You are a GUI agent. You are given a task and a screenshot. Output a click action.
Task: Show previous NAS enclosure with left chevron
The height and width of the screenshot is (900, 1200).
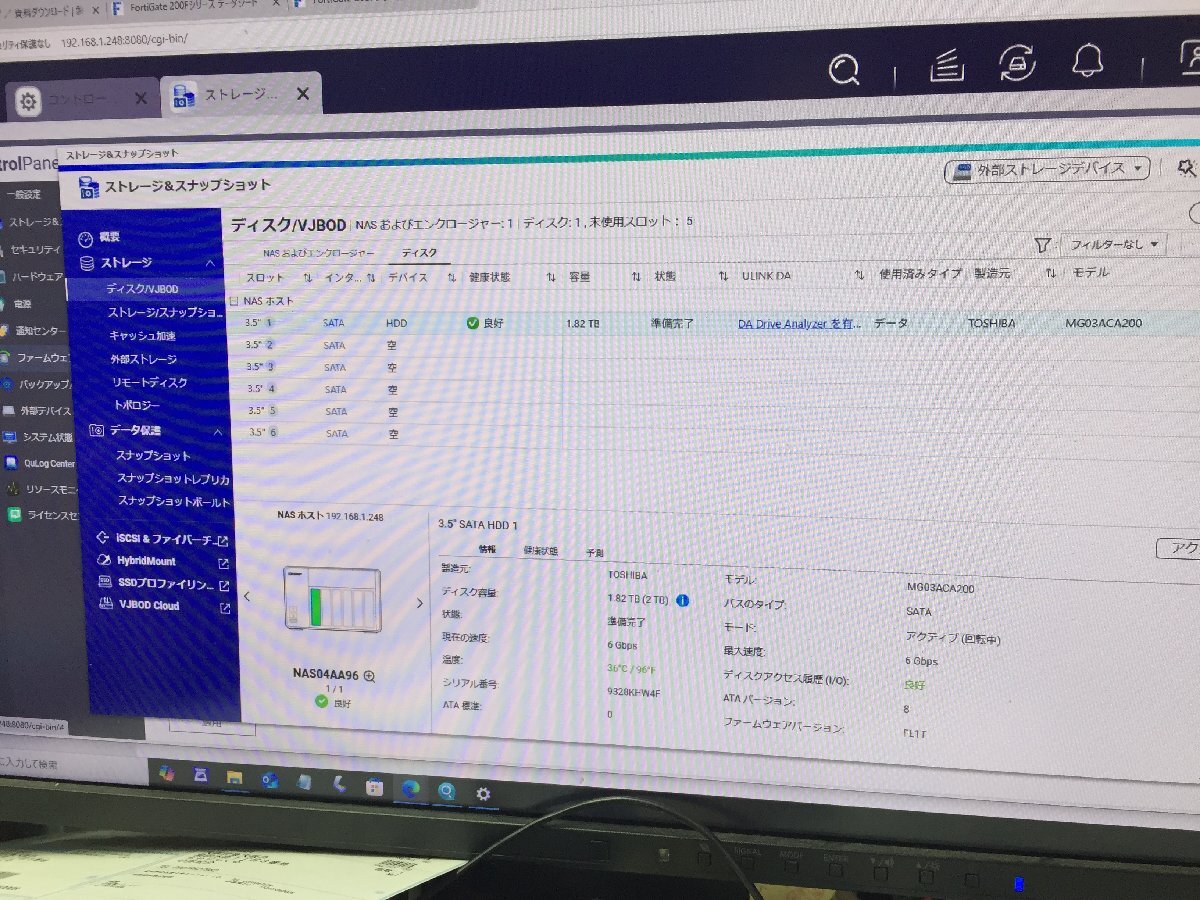247,596
